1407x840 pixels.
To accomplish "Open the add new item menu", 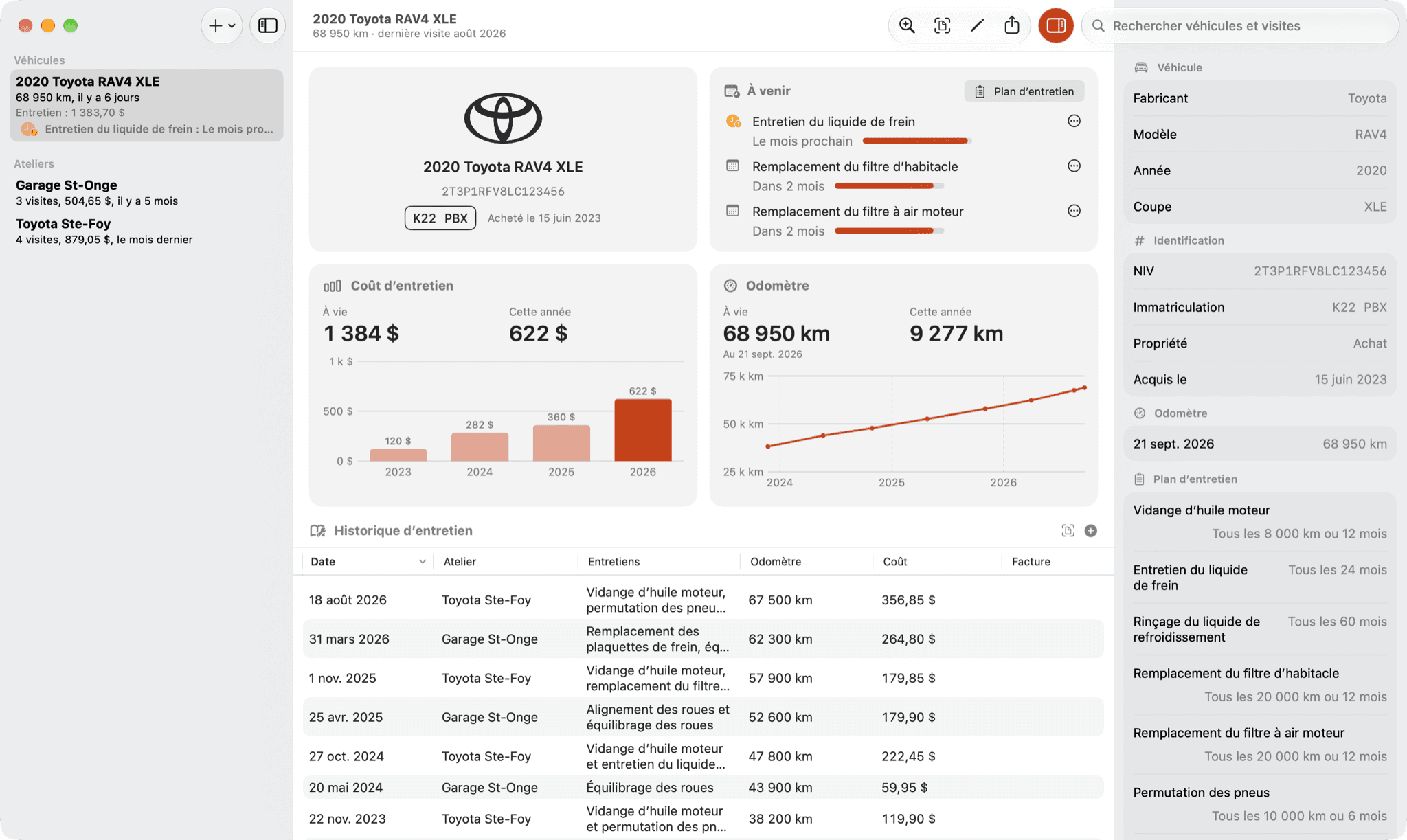I will coord(221,26).
